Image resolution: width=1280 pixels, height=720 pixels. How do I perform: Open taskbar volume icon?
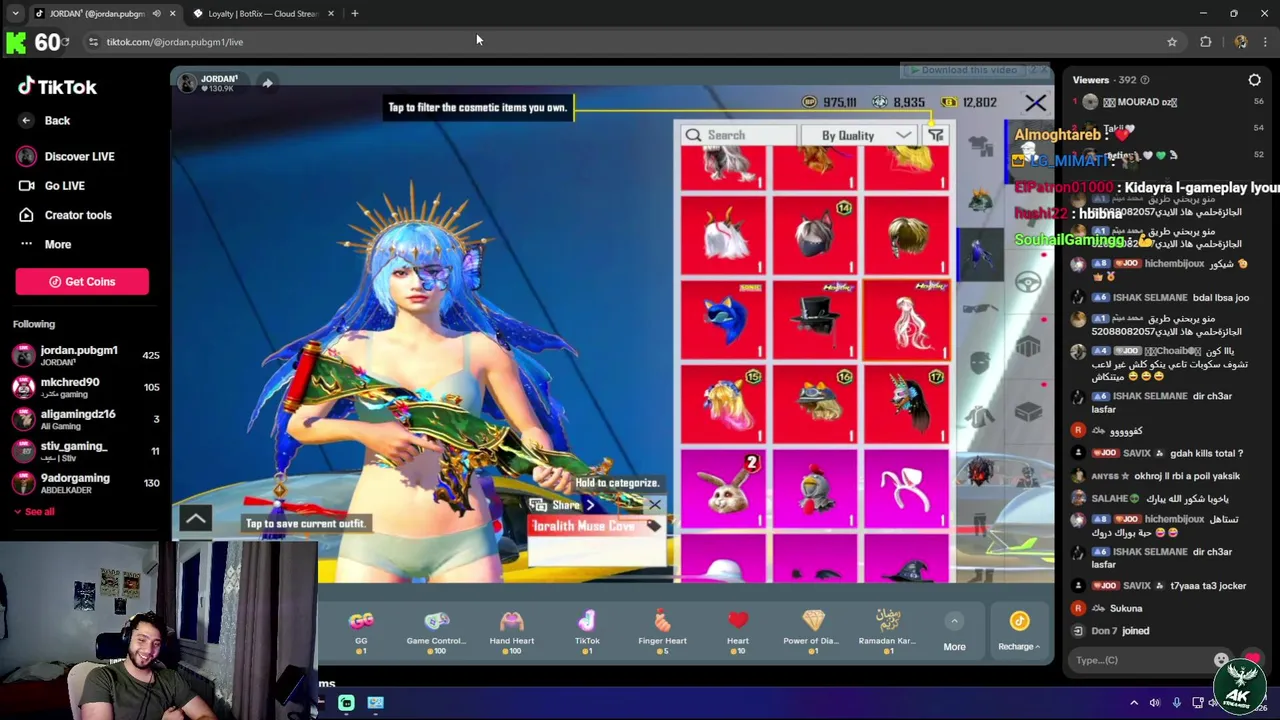(x=1155, y=703)
